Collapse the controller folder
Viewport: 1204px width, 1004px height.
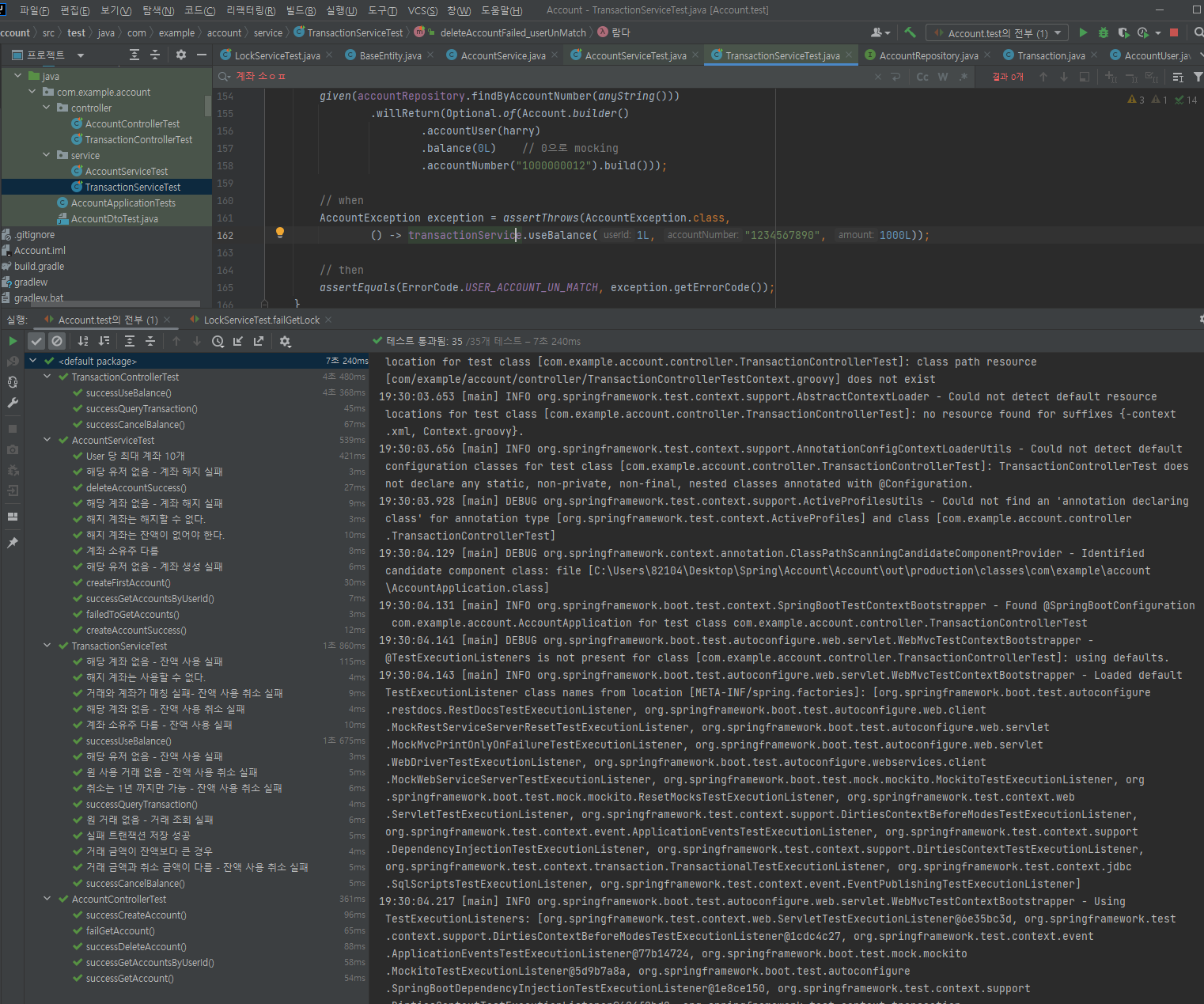coord(46,108)
